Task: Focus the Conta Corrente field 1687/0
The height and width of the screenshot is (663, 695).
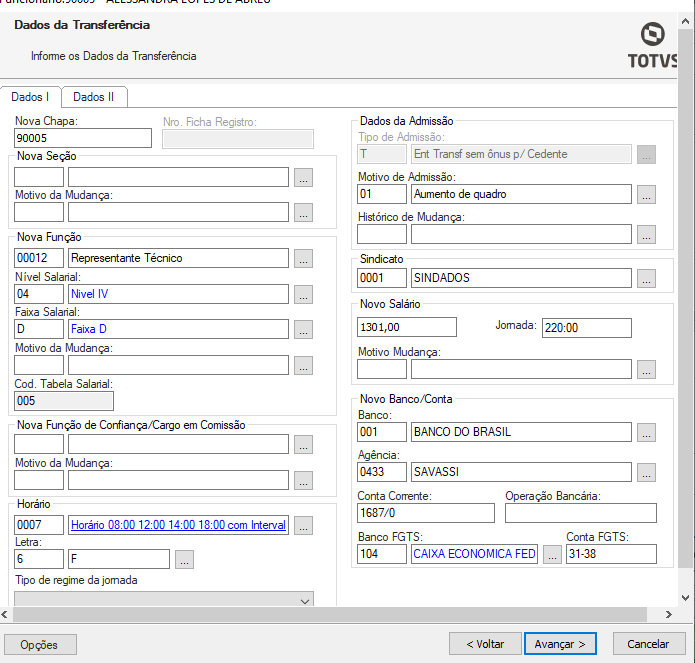Action: tap(426, 513)
